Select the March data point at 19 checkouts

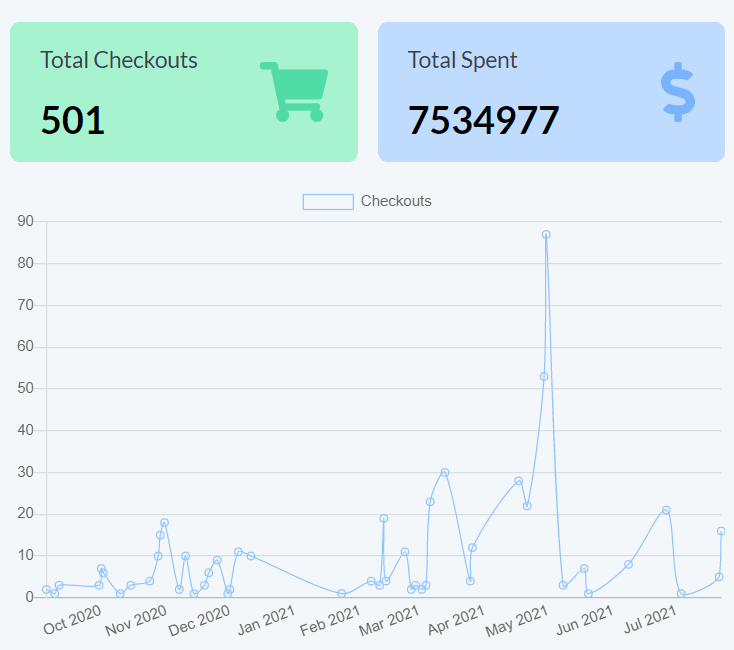(x=383, y=518)
